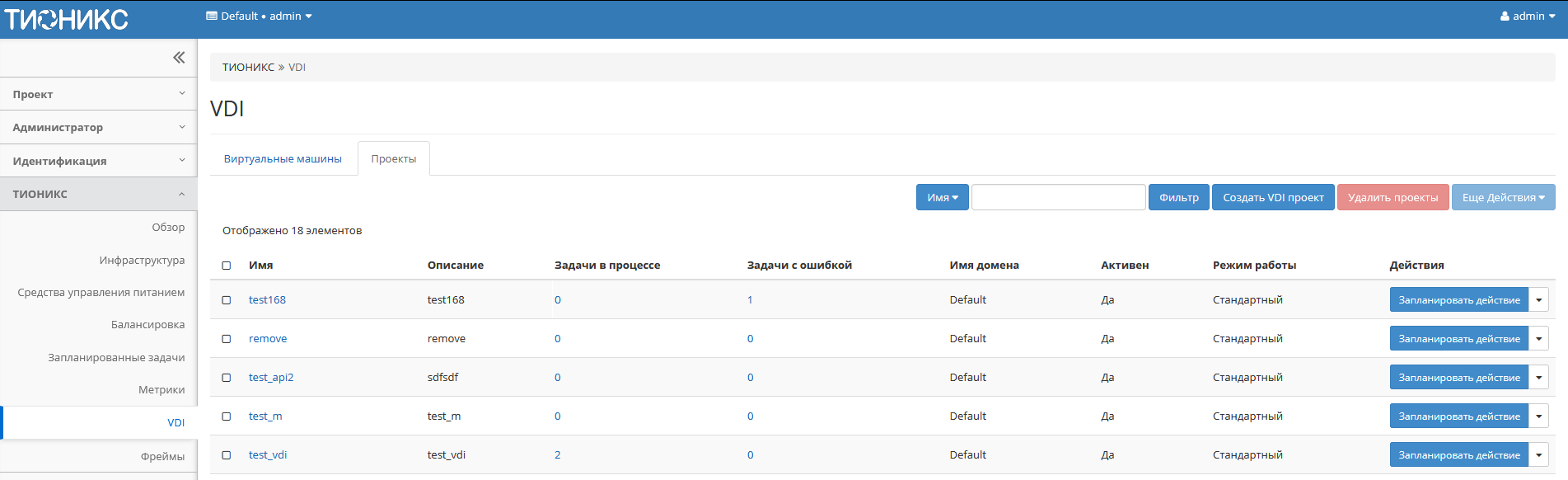Click tasks in process count 0 for test168

point(558,299)
